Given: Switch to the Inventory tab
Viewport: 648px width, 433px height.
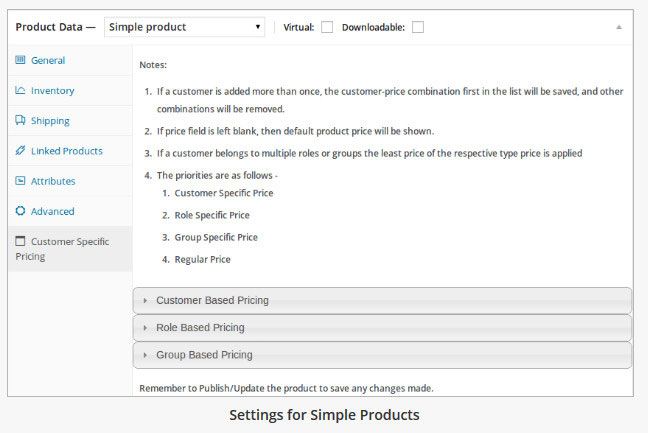Looking at the screenshot, I should (52, 91).
